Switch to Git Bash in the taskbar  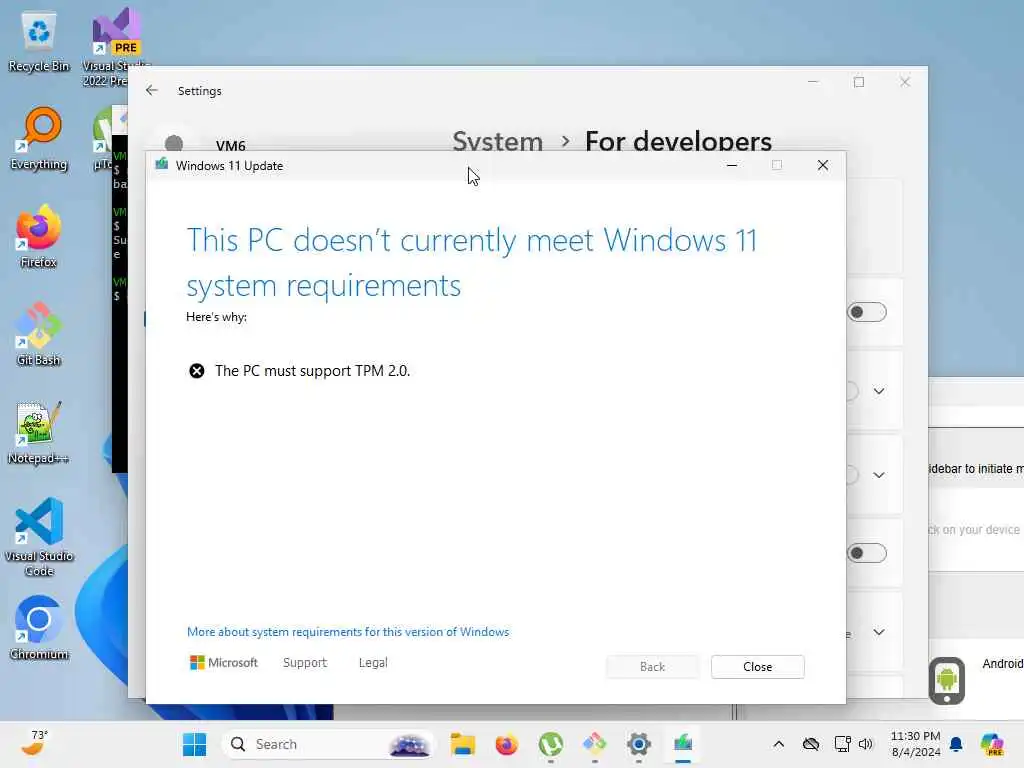click(x=594, y=744)
